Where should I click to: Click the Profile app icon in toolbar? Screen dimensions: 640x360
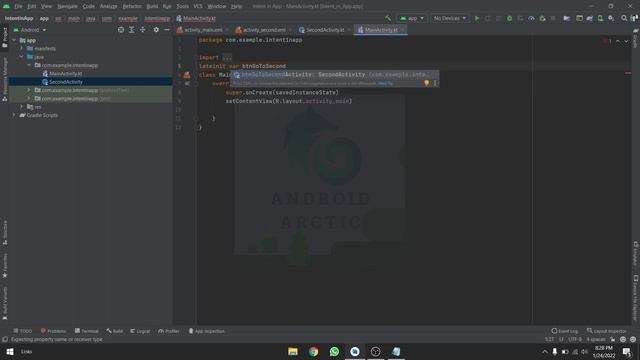(531, 18)
